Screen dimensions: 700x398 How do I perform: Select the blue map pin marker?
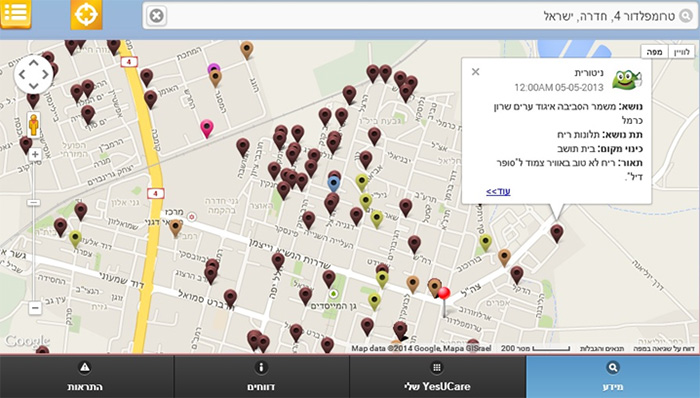coord(333,184)
